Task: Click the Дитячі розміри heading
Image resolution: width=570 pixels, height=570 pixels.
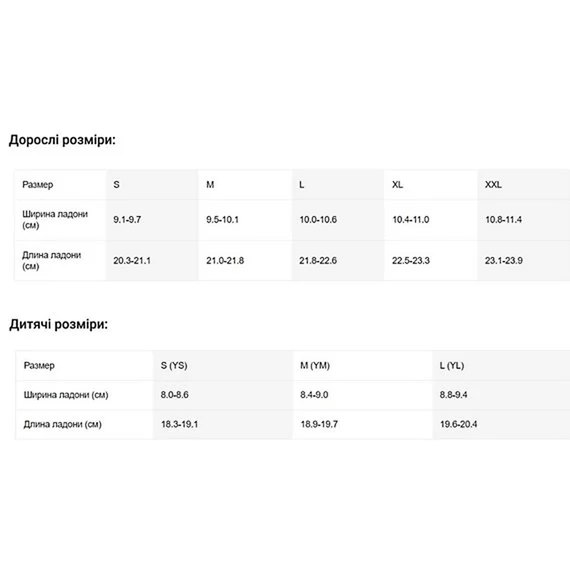Action: 59,324
